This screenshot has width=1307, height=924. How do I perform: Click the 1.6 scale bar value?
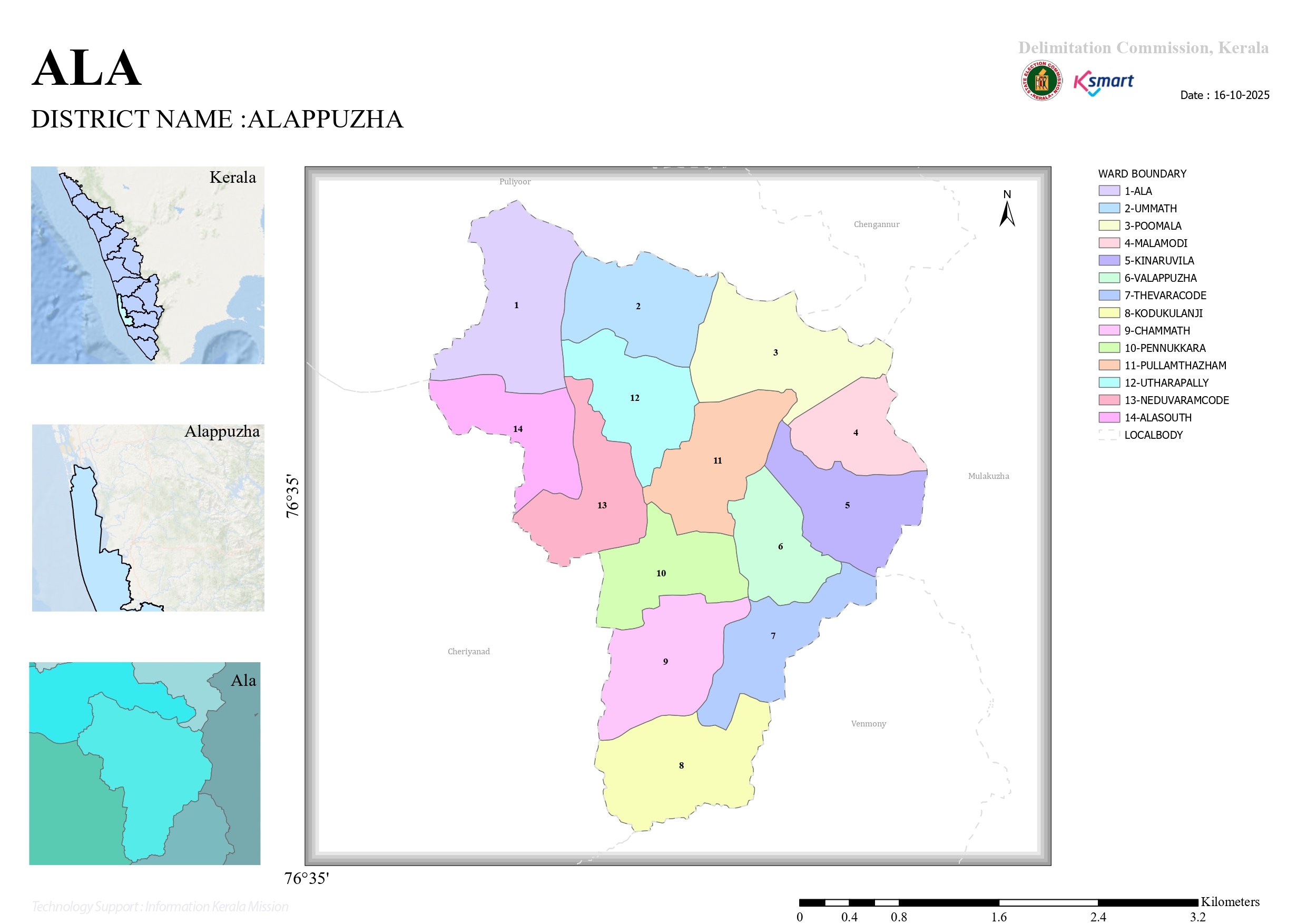click(998, 917)
